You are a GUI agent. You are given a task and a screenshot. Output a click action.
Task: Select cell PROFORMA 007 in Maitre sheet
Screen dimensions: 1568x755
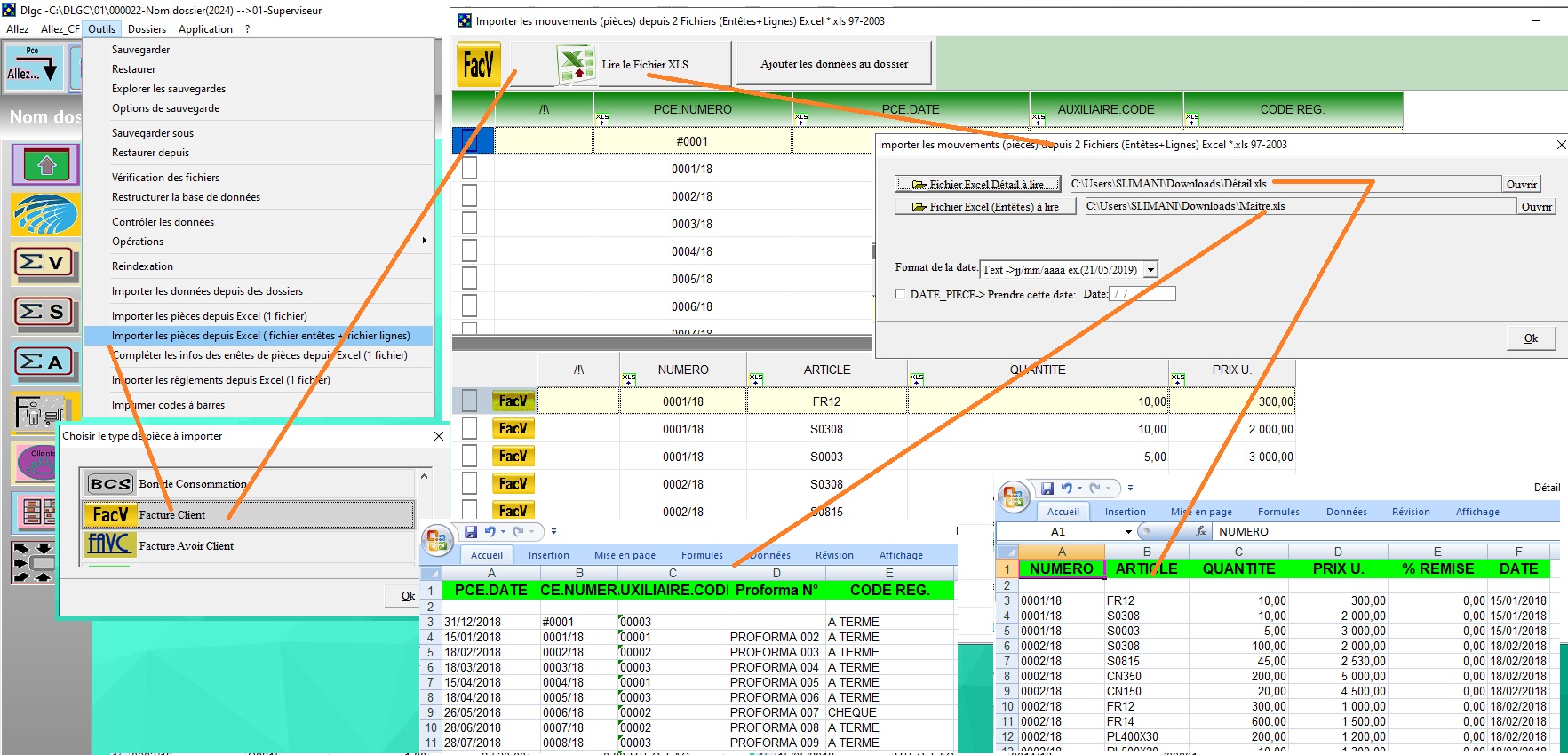point(775,712)
